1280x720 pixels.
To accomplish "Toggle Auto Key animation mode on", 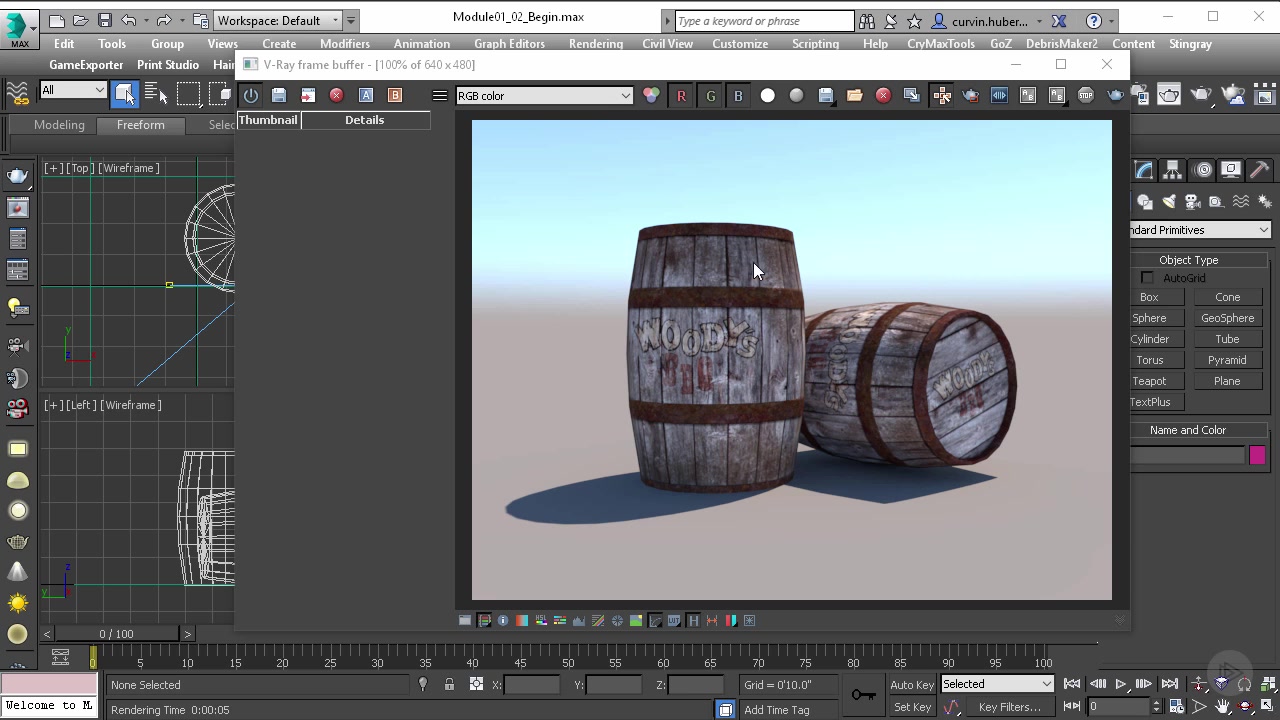I will [912, 684].
